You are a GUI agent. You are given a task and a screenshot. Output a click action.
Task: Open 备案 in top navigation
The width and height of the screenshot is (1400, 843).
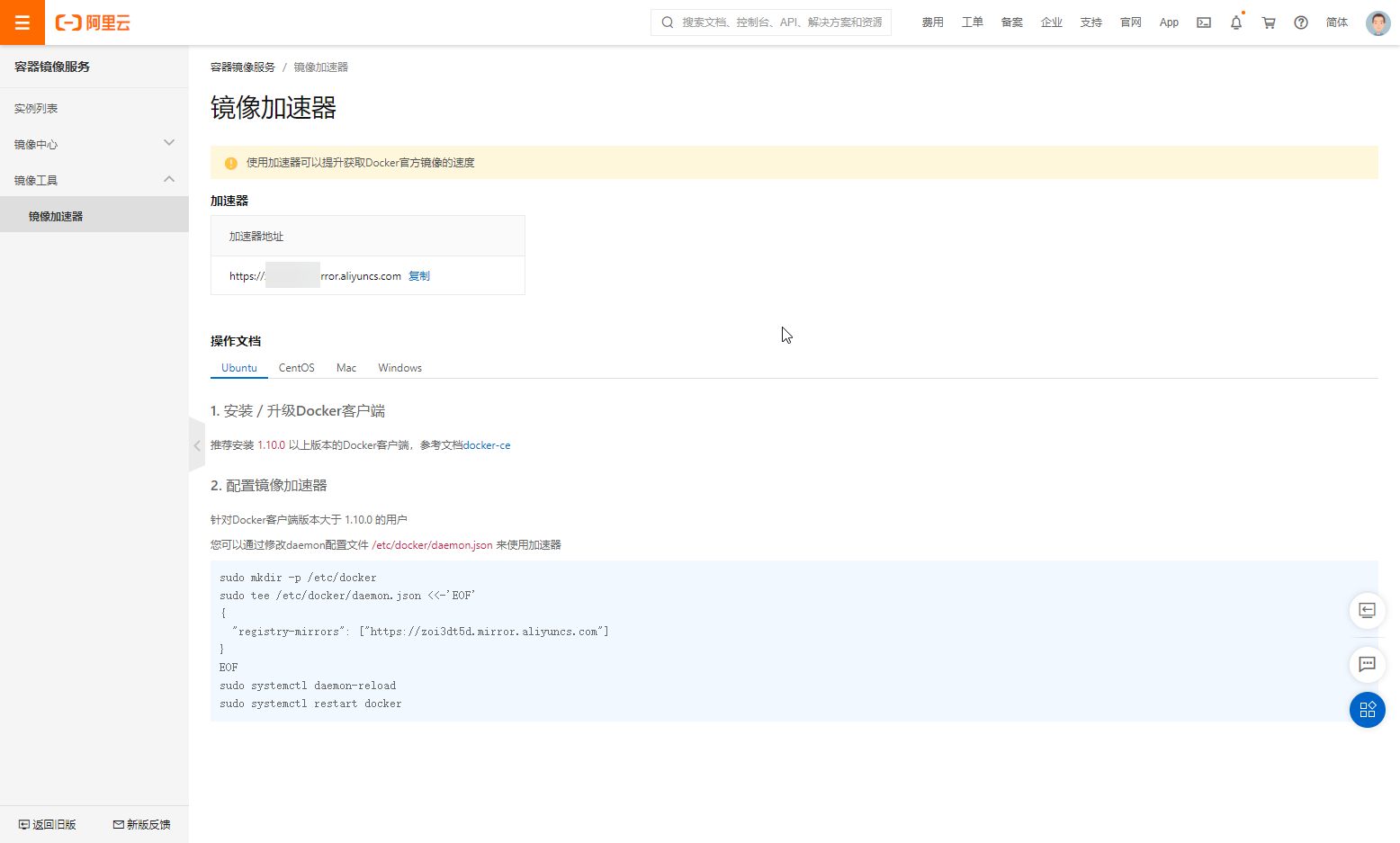pos(1011,22)
